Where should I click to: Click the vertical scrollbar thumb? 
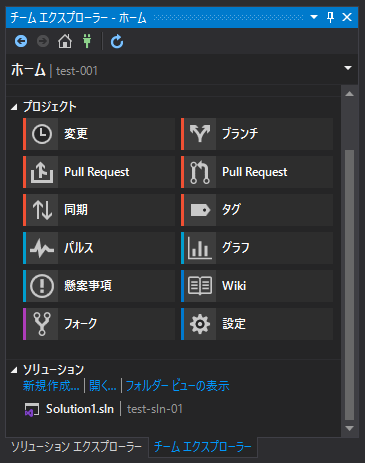349,285
